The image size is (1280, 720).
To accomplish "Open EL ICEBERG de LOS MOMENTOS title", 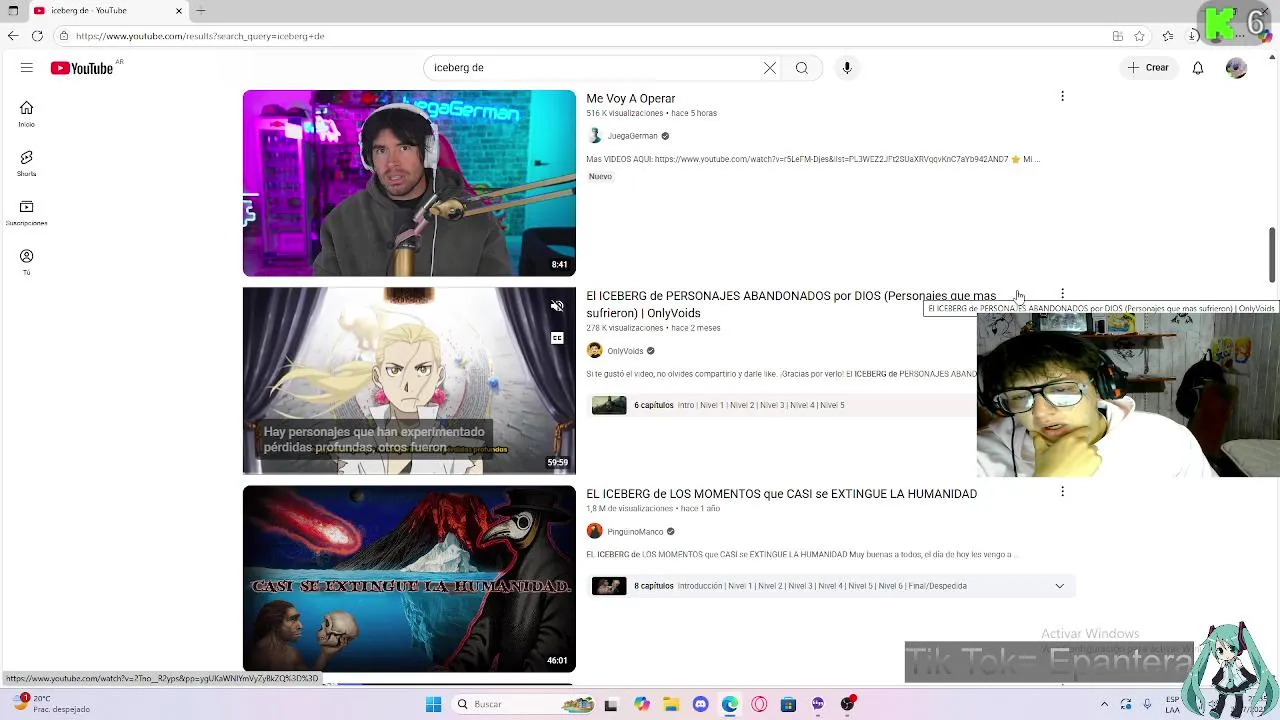I will click(781, 494).
